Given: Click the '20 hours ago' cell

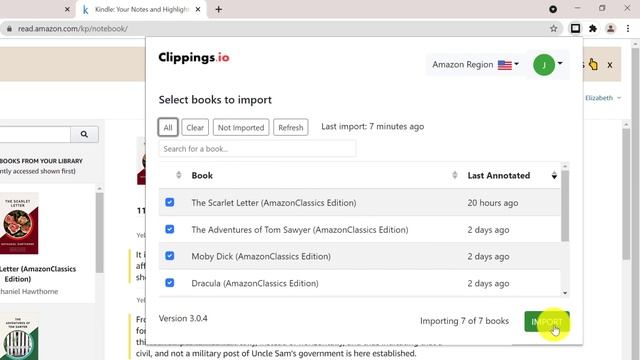Looking at the screenshot, I should point(493,203).
